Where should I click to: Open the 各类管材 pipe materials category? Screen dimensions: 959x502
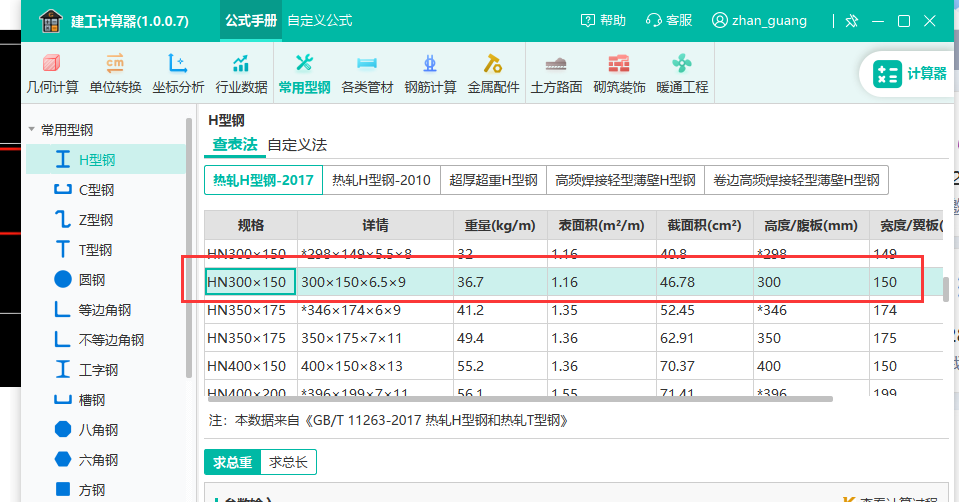367,73
